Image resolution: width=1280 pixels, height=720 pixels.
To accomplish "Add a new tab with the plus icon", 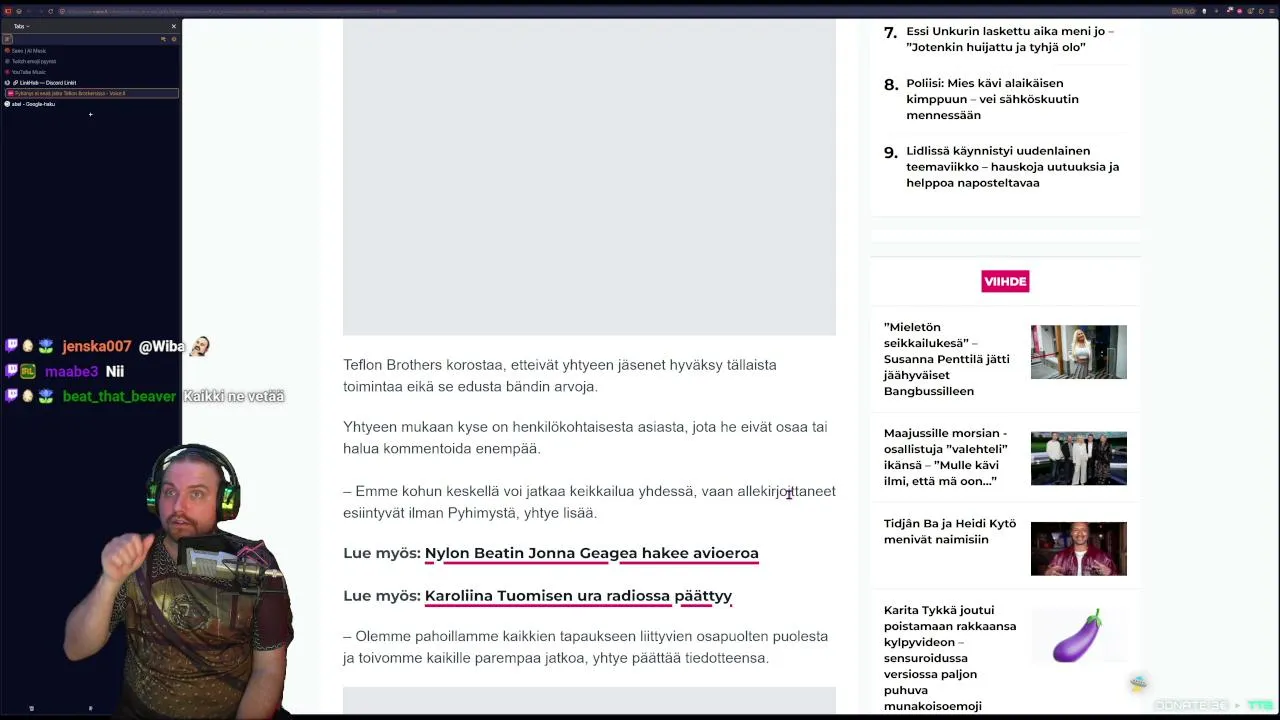I will (x=90, y=115).
